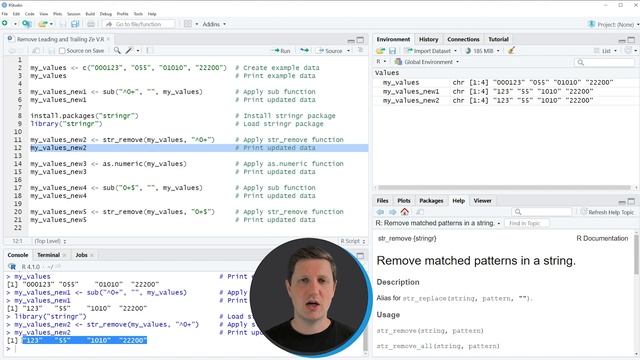
Task: Switch to the History tab
Action: pos(428,39)
